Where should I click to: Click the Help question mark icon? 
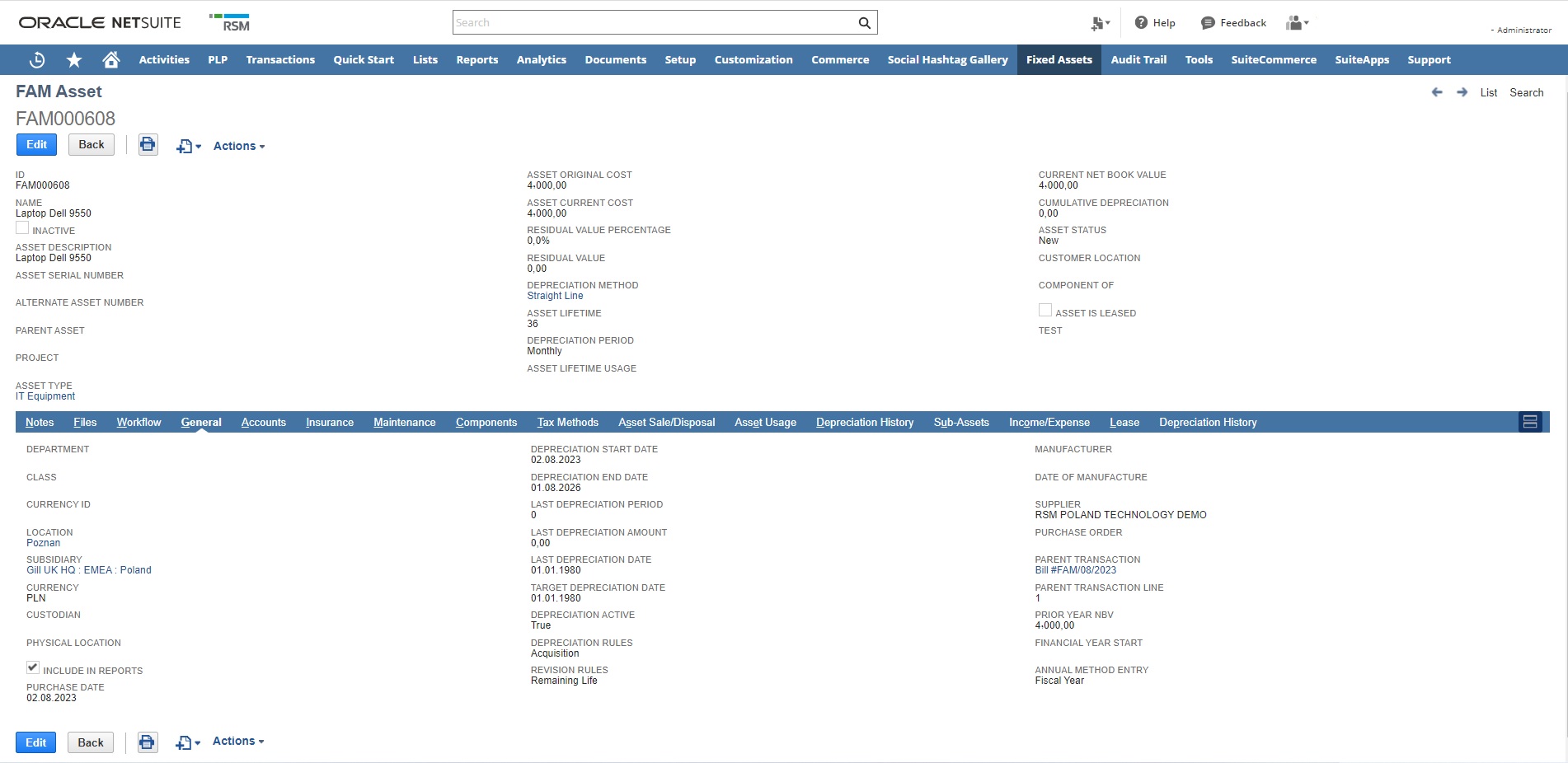1141,23
